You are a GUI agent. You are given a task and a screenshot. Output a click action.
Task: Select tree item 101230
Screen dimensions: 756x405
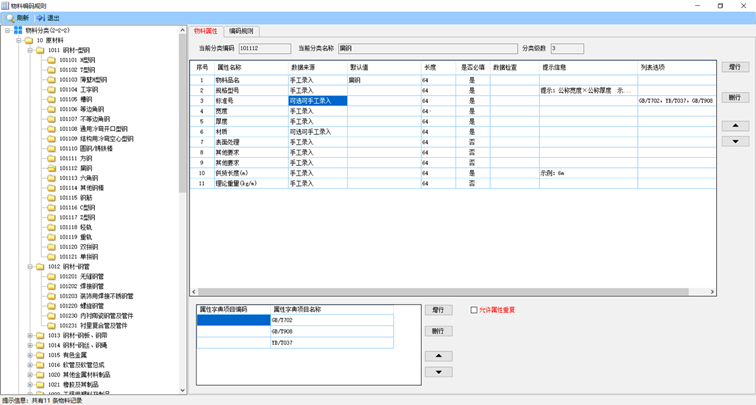tap(96, 316)
